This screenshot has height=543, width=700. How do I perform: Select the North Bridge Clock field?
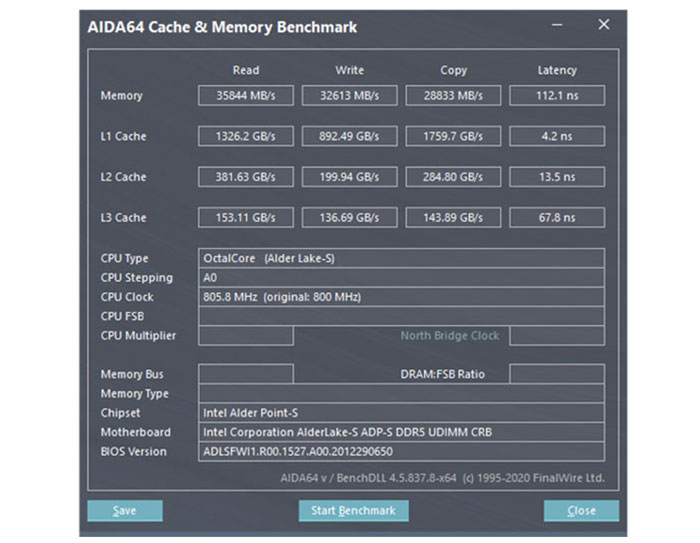pyautogui.click(x=556, y=336)
